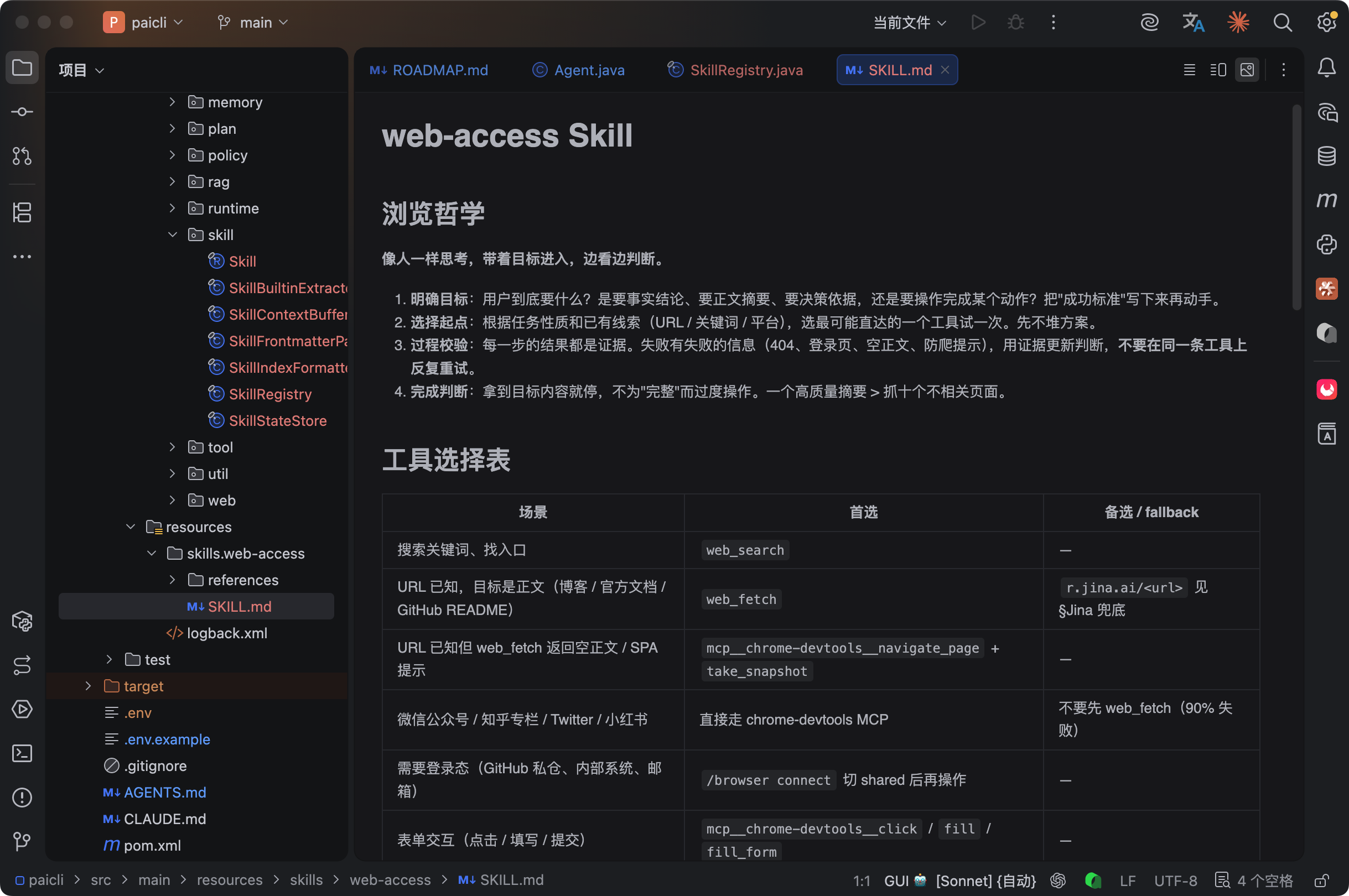Screen dimensions: 1349x896
Task: Switch to editor and preview split mode
Action: 1218,70
